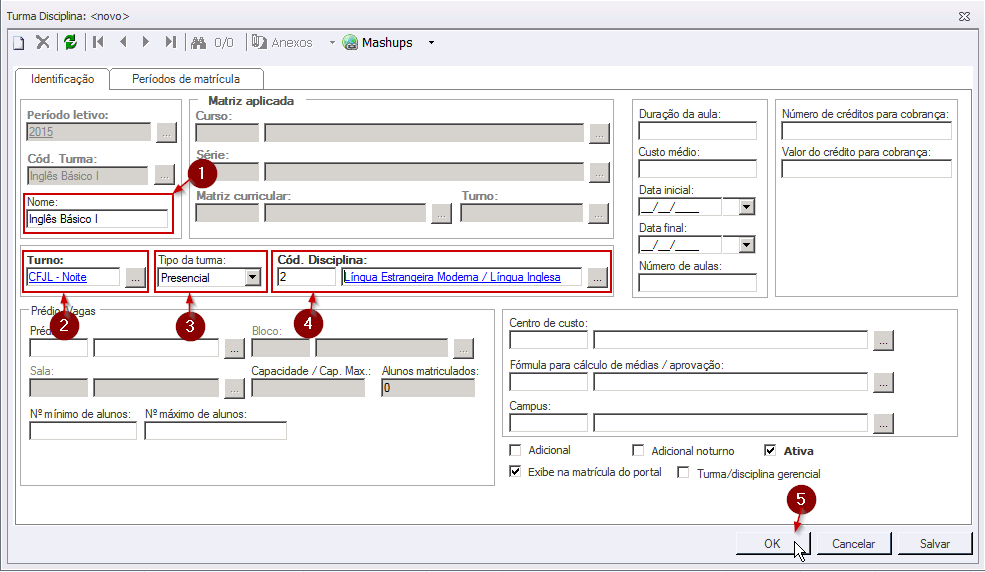The image size is (985, 572).
Task: Click the Nome text field
Action: tap(97, 219)
